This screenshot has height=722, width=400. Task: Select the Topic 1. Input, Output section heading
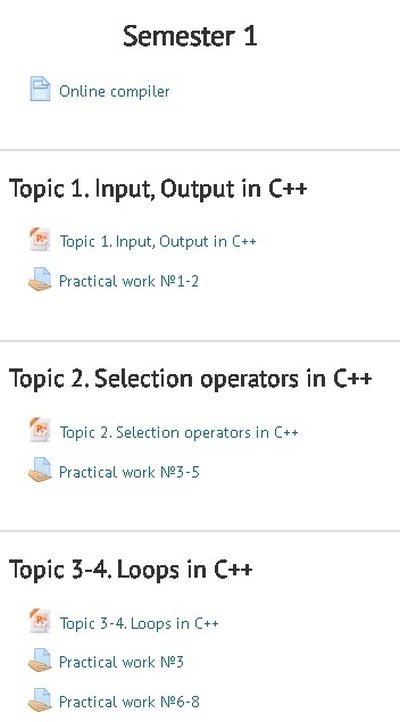158,189
